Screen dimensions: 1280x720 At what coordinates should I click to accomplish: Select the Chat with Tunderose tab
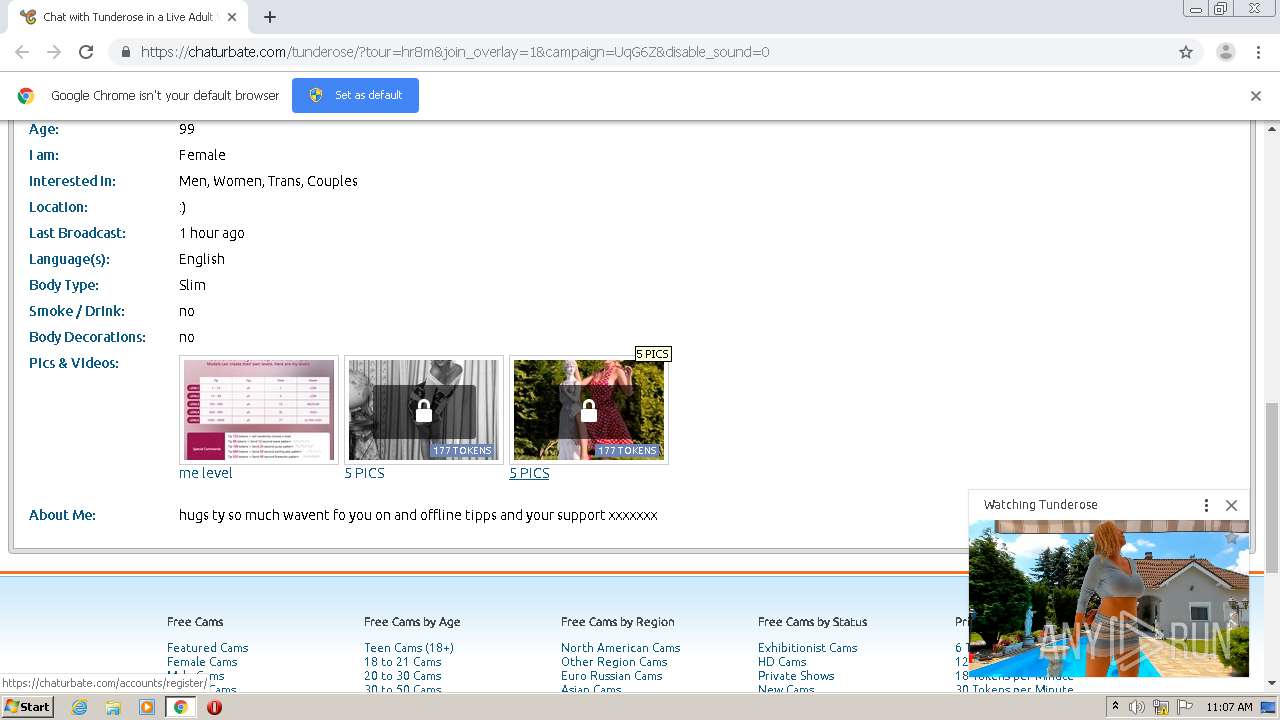pyautogui.click(x=128, y=17)
